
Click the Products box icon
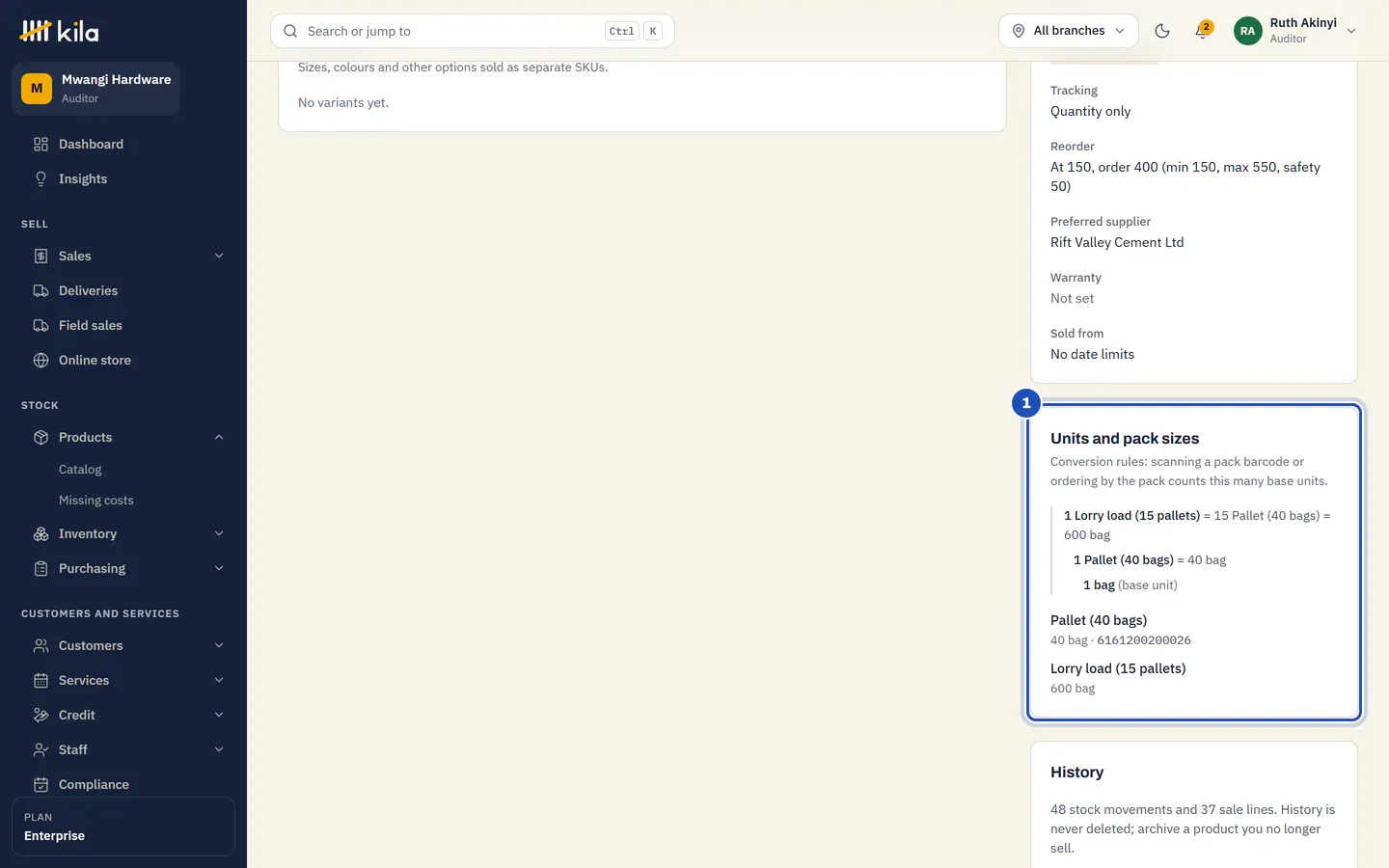pyautogui.click(x=41, y=437)
